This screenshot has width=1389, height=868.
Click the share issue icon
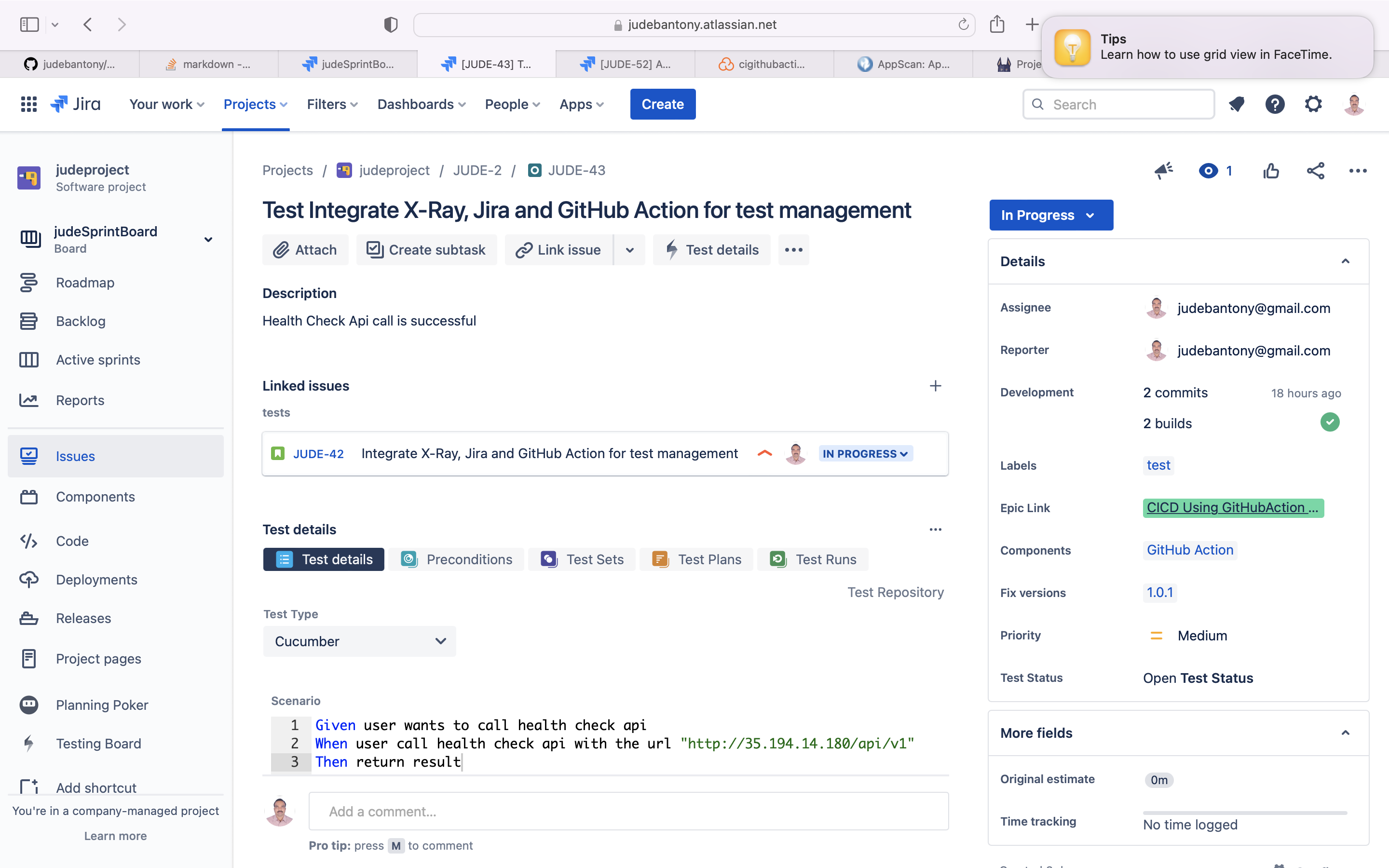tap(1315, 171)
